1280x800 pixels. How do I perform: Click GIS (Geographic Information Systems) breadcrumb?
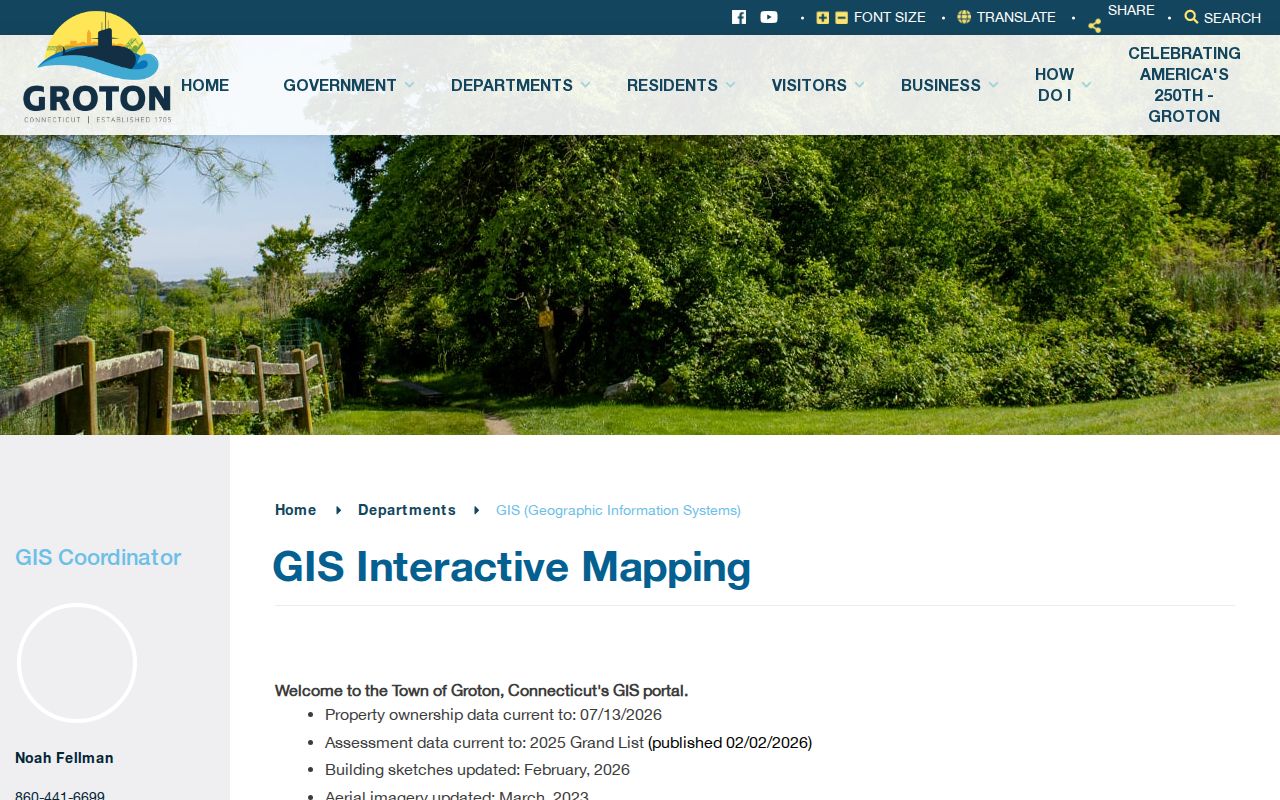[618, 510]
